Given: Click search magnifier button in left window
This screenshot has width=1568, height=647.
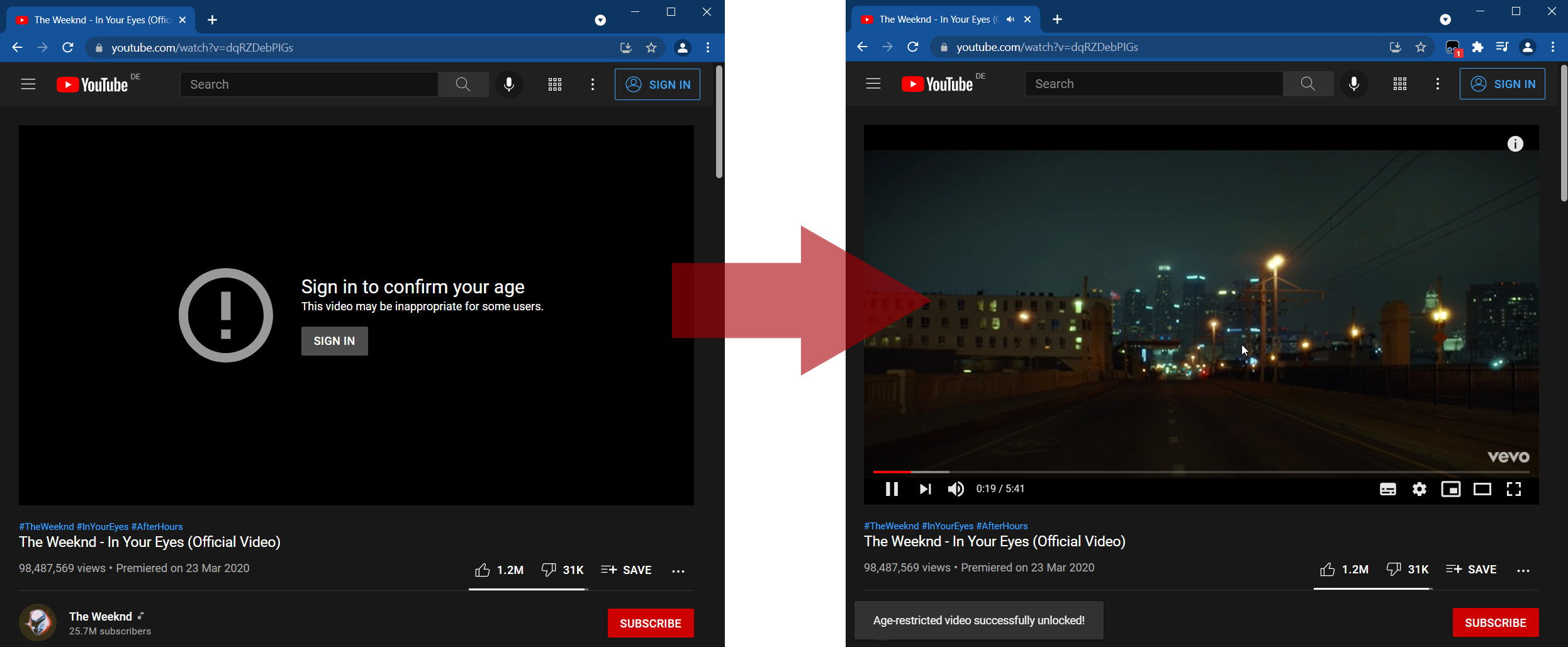Looking at the screenshot, I should coord(463,84).
